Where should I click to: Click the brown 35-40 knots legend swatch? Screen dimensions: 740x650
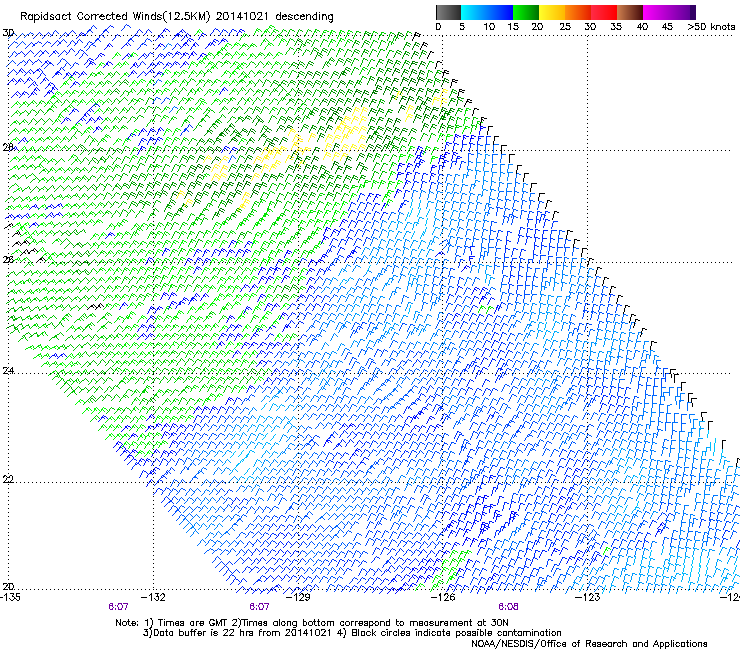630,12
